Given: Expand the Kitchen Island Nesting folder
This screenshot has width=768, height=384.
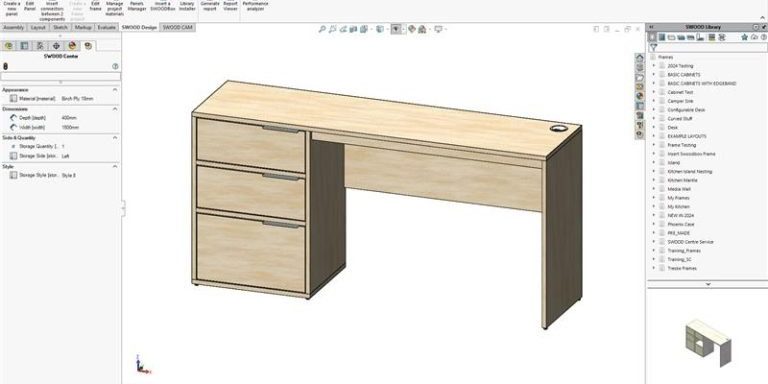Looking at the screenshot, I should [x=653, y=171].
